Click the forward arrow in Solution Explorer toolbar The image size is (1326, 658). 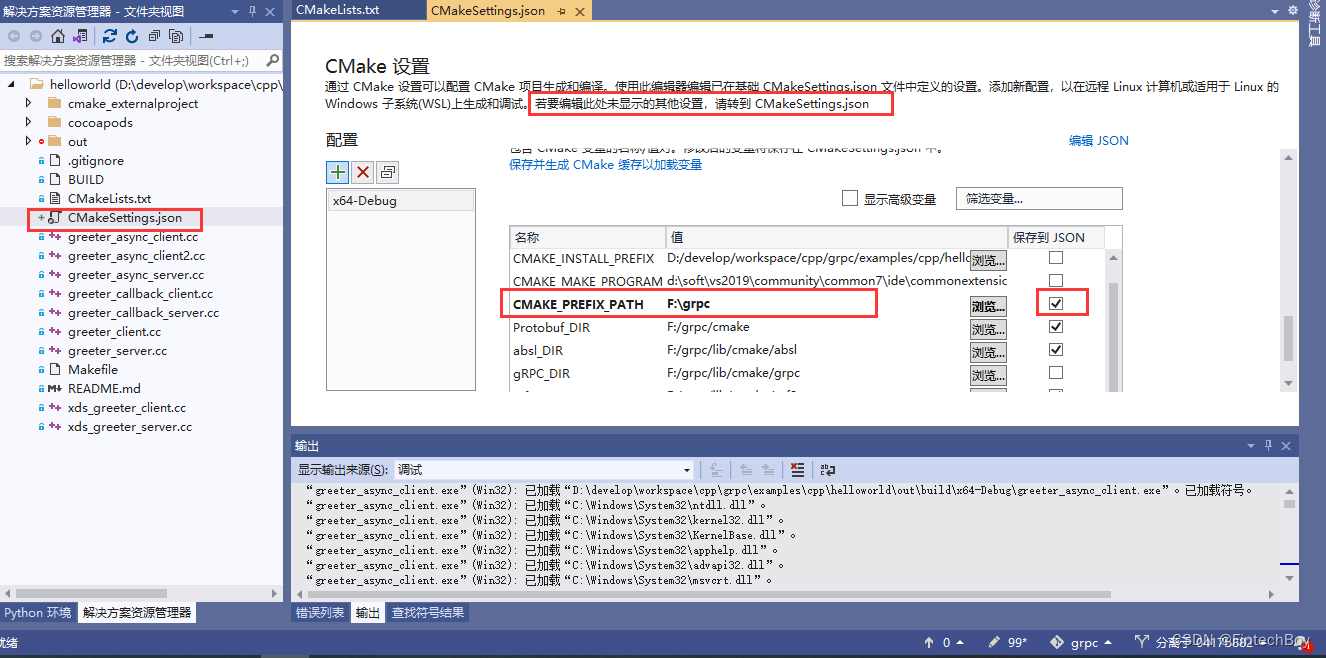(35, 36)
